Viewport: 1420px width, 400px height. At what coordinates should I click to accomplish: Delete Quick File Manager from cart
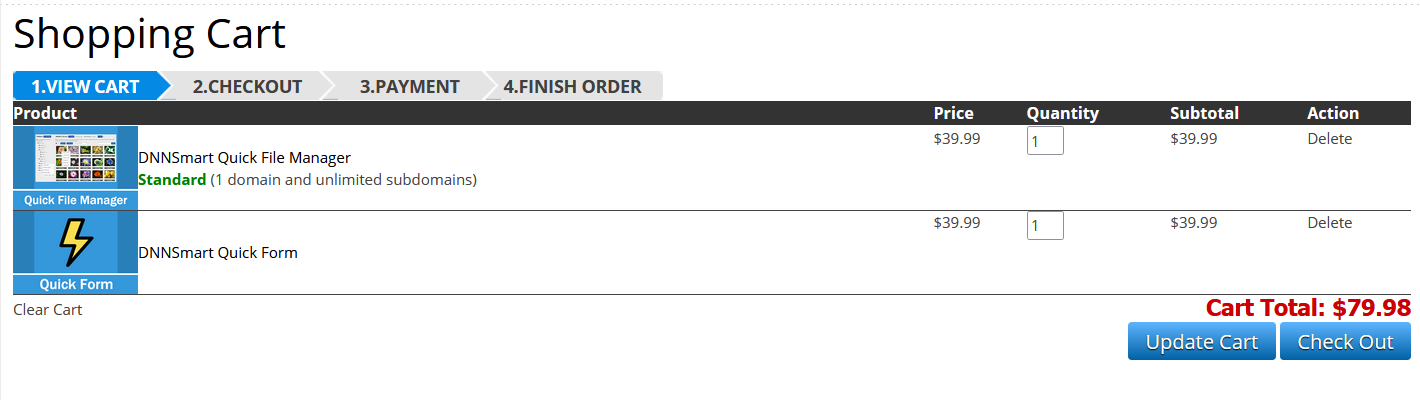point(1329,139)
